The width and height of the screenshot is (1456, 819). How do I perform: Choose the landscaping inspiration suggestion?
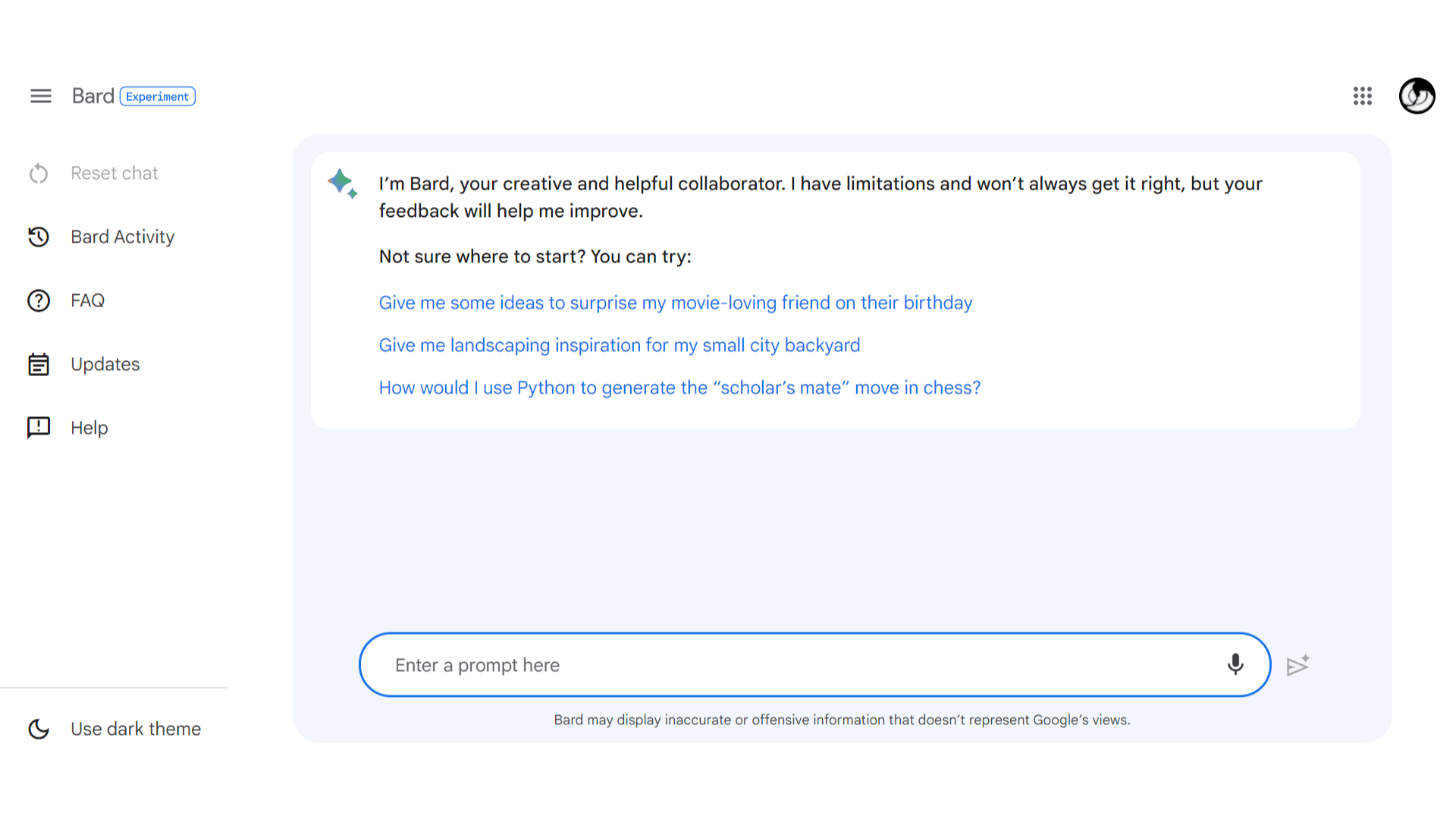tap(620, 345)
